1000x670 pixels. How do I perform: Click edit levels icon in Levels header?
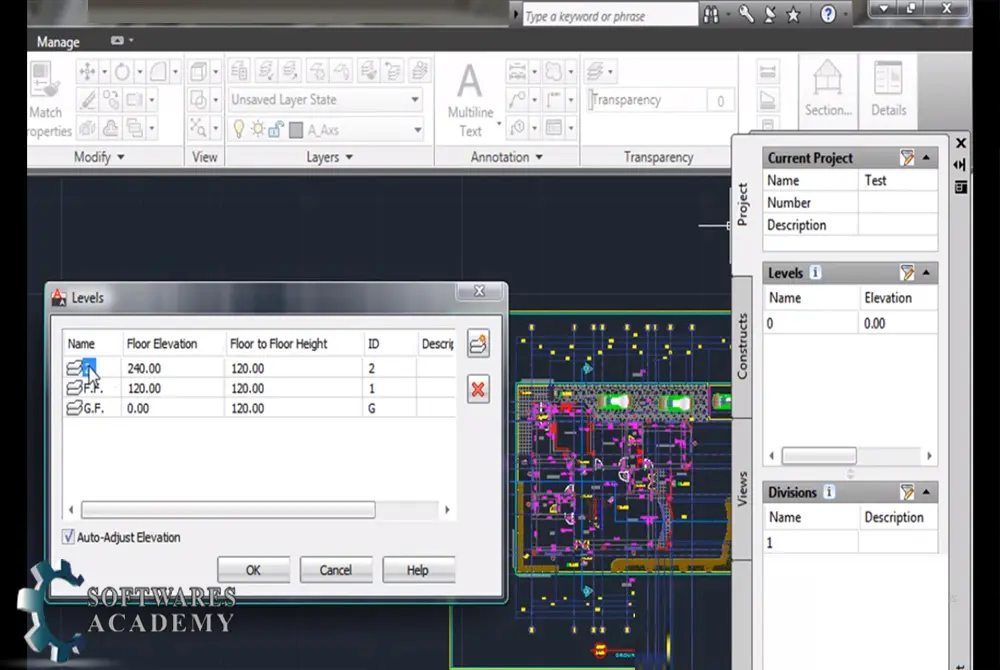coord(907,273)
